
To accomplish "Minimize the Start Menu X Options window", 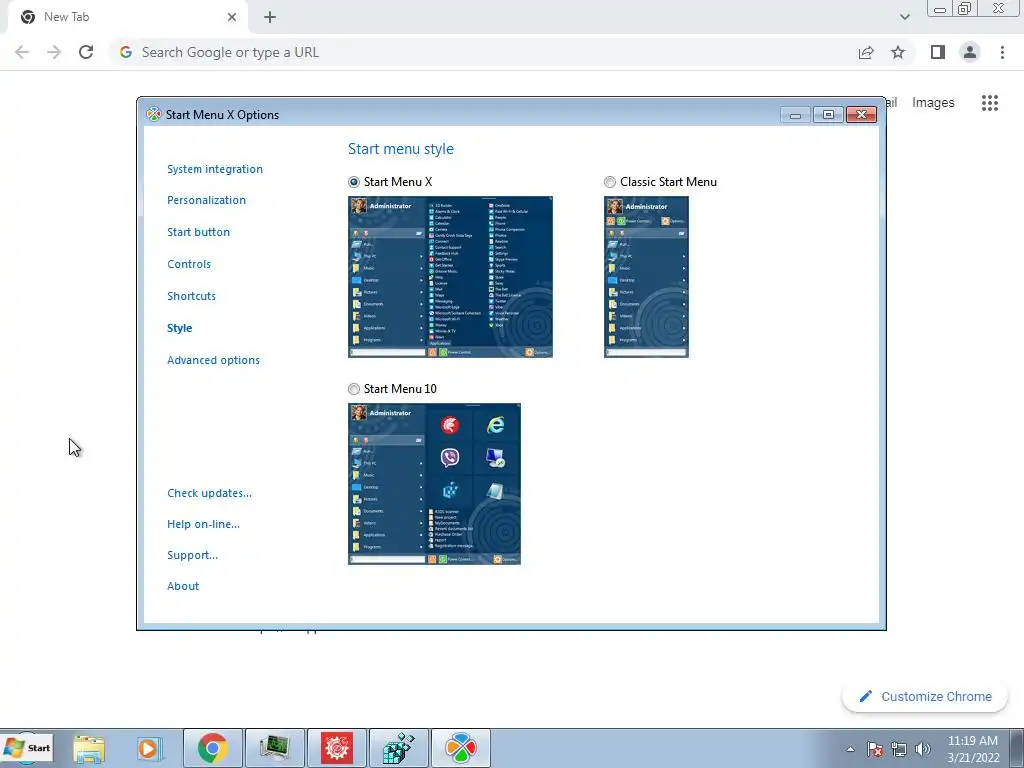I will (795, 115).
